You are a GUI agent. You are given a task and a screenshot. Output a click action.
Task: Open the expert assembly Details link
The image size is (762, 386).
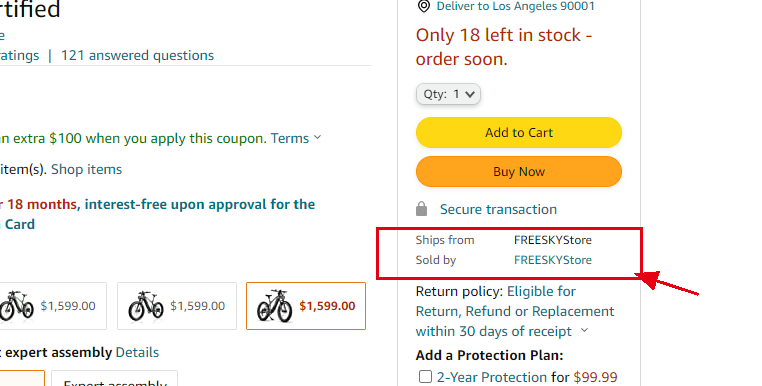(137, 352)
